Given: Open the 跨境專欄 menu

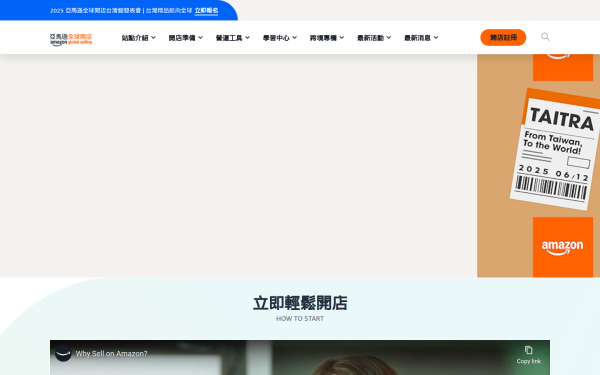Looking at the screenshot, I should [x=327, y=38].
